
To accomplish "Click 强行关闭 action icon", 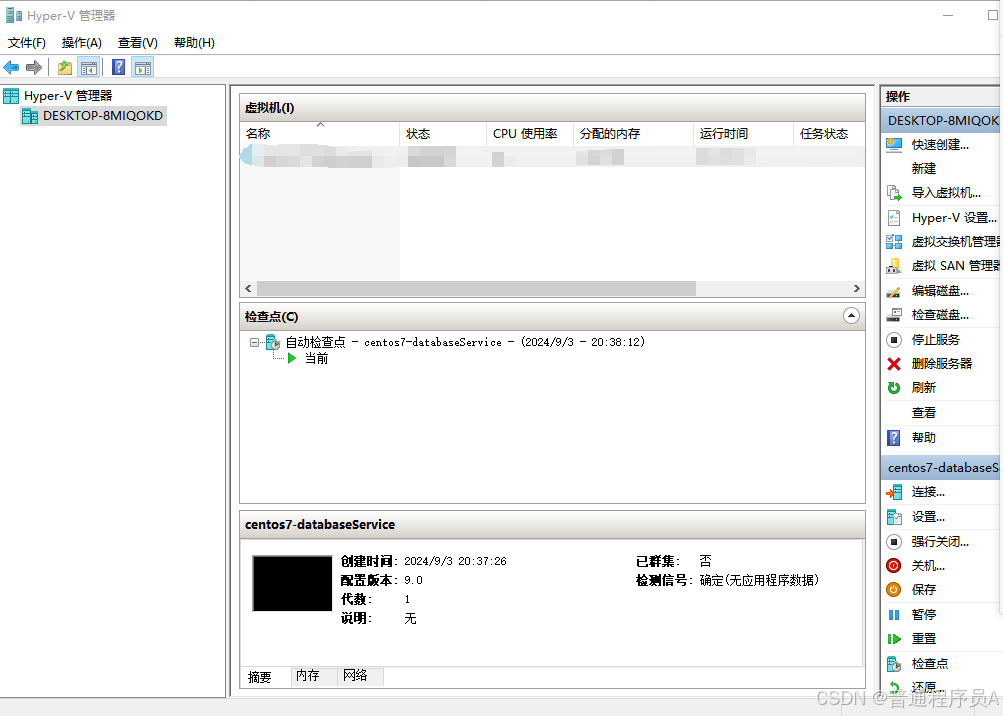I will 894,541.
